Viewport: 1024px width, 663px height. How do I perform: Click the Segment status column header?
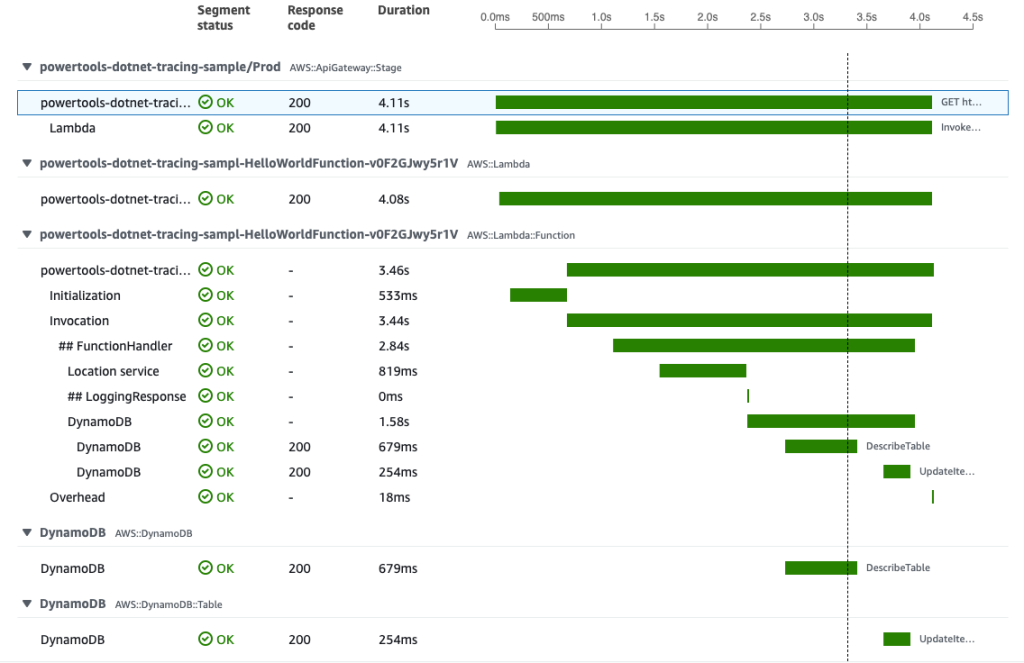point(222,17)
